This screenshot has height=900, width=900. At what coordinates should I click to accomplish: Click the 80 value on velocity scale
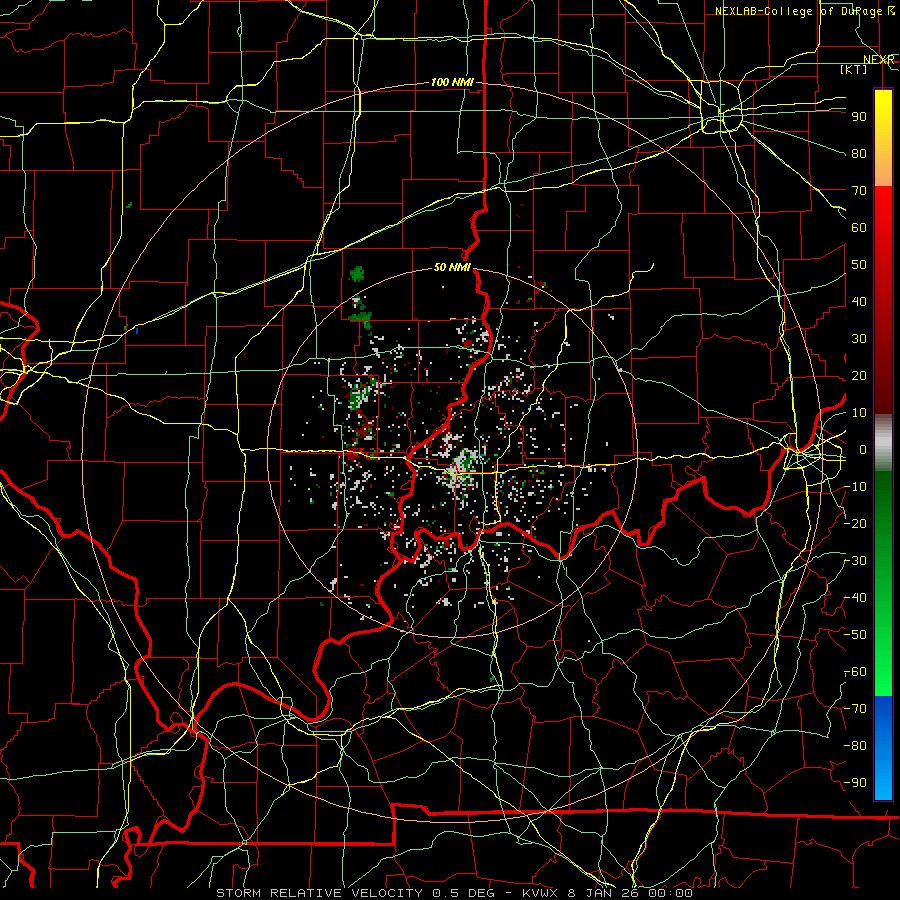click(x=859, y=153)
